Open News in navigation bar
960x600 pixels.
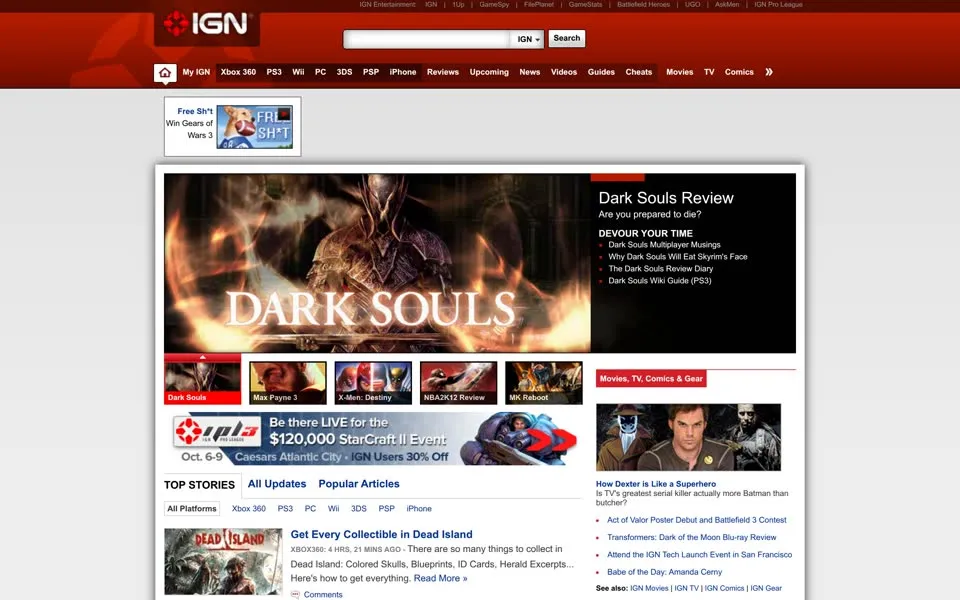tap(530, 72)
